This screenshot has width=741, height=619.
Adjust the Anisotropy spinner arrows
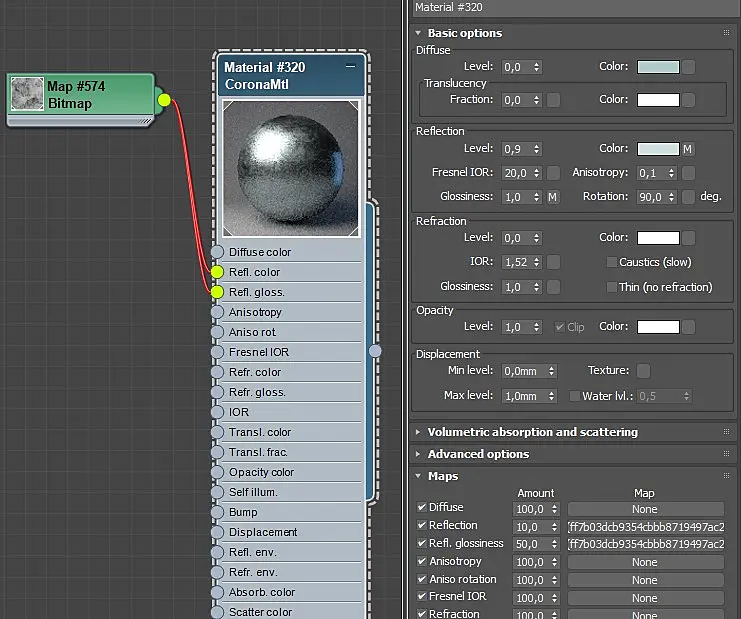click(x=671, y=173)
